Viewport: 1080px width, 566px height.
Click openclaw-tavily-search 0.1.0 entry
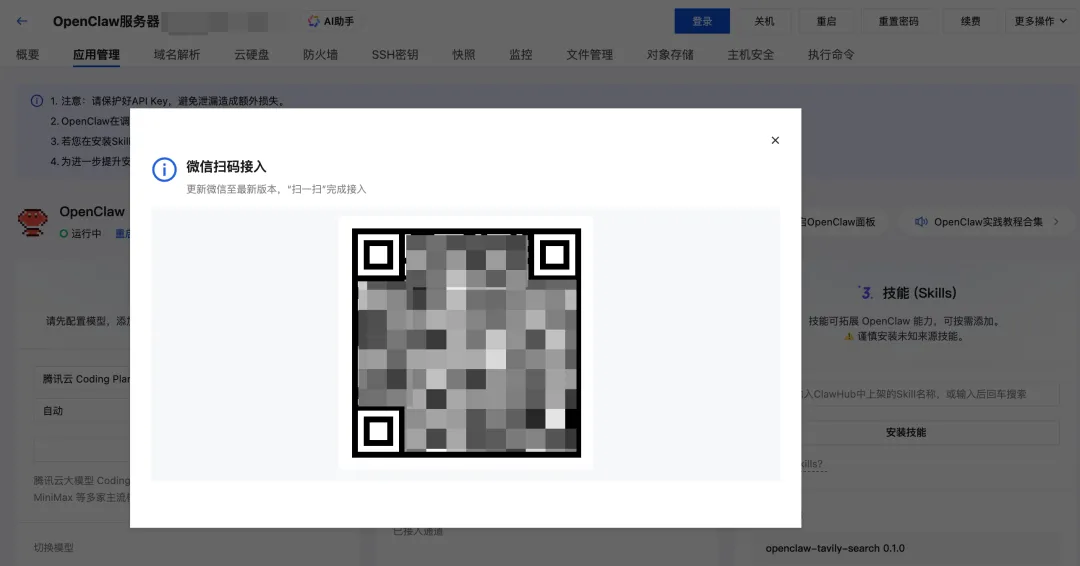[x=835, y=548]
